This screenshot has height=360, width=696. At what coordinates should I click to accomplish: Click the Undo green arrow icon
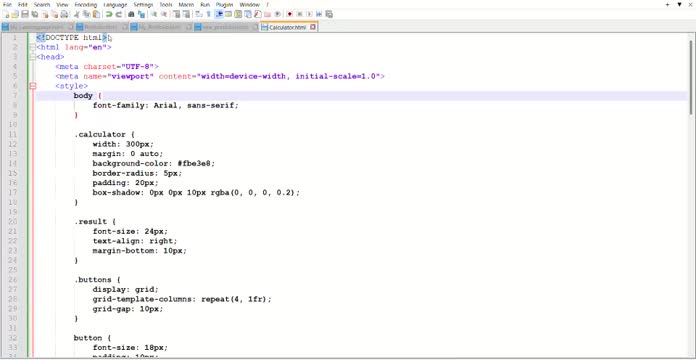tap(108, 14)
